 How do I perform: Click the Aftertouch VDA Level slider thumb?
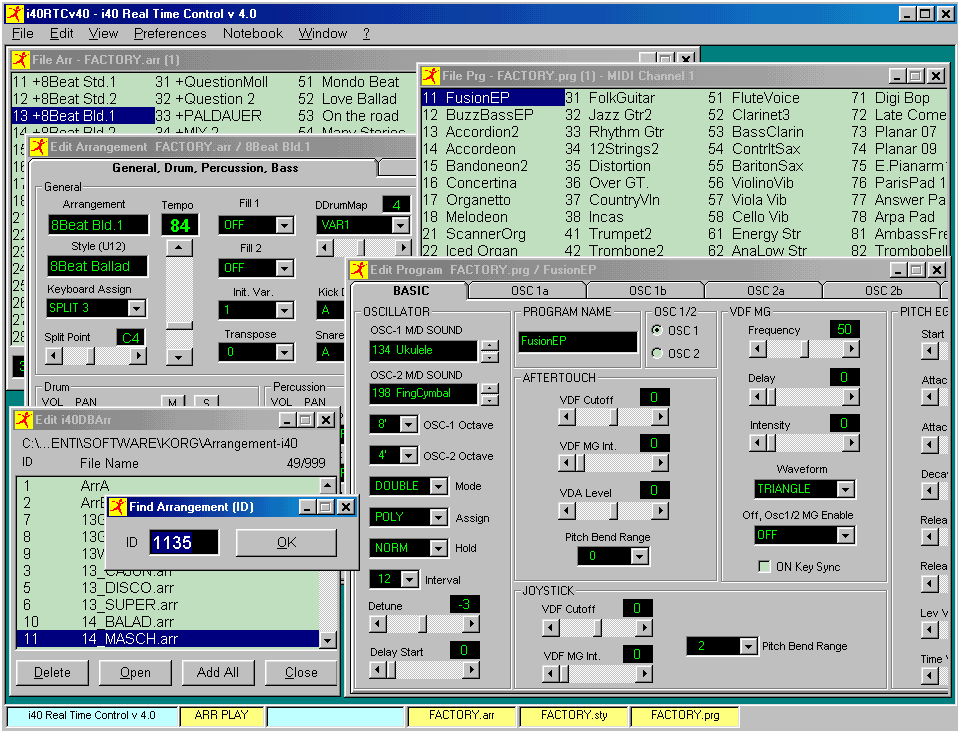(x=613, y=511)
